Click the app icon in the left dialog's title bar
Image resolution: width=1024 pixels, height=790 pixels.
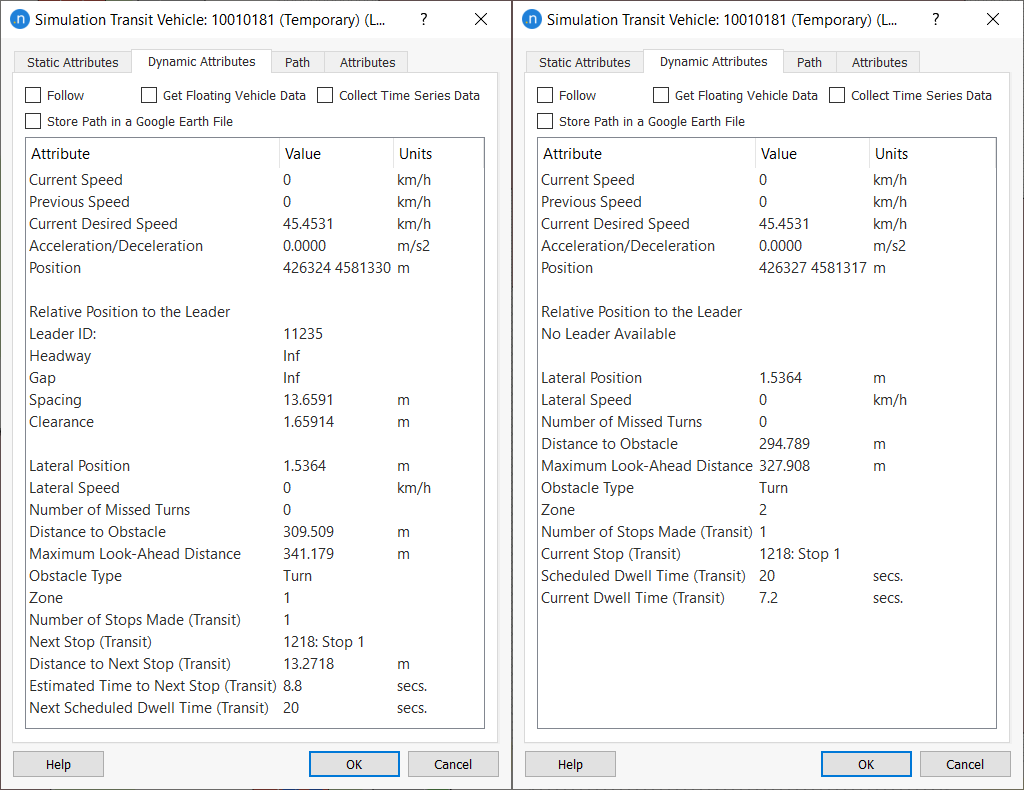19,20
